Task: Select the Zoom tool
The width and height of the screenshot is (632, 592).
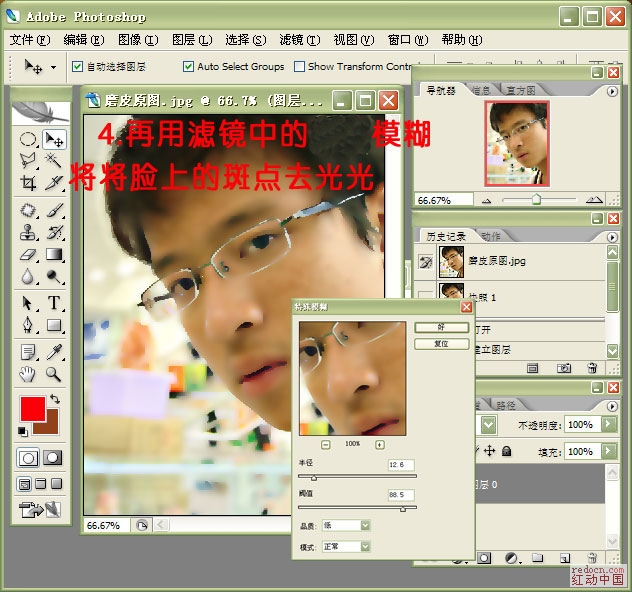Action: pos(54,374)
